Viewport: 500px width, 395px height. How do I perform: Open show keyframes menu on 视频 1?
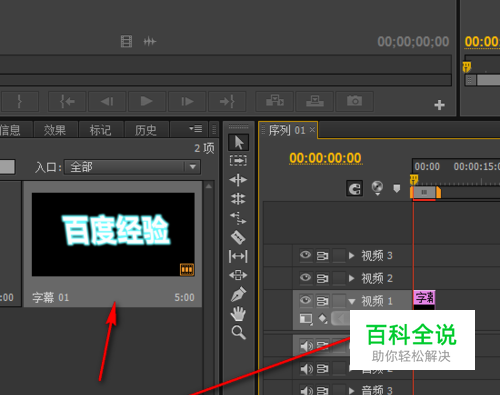coord(323,319)
